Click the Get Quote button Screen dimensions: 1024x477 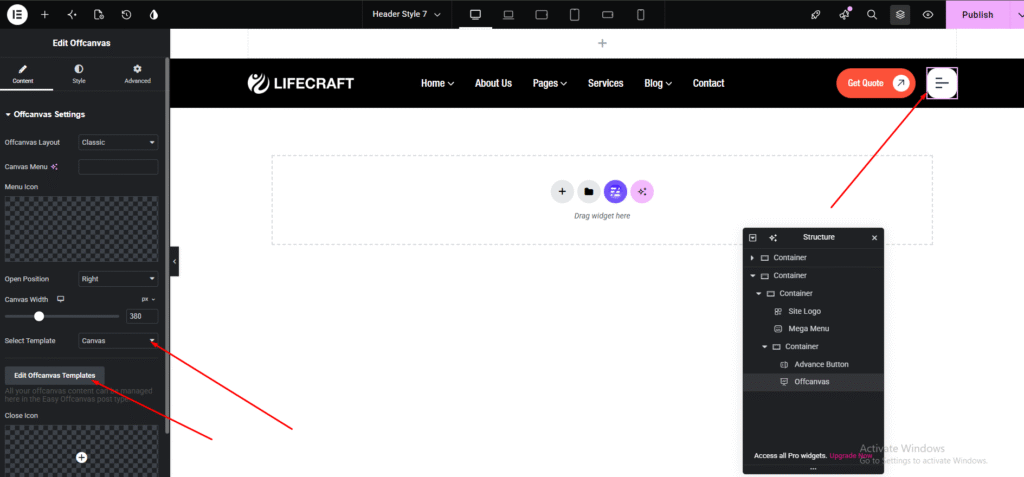click(876, 83)
